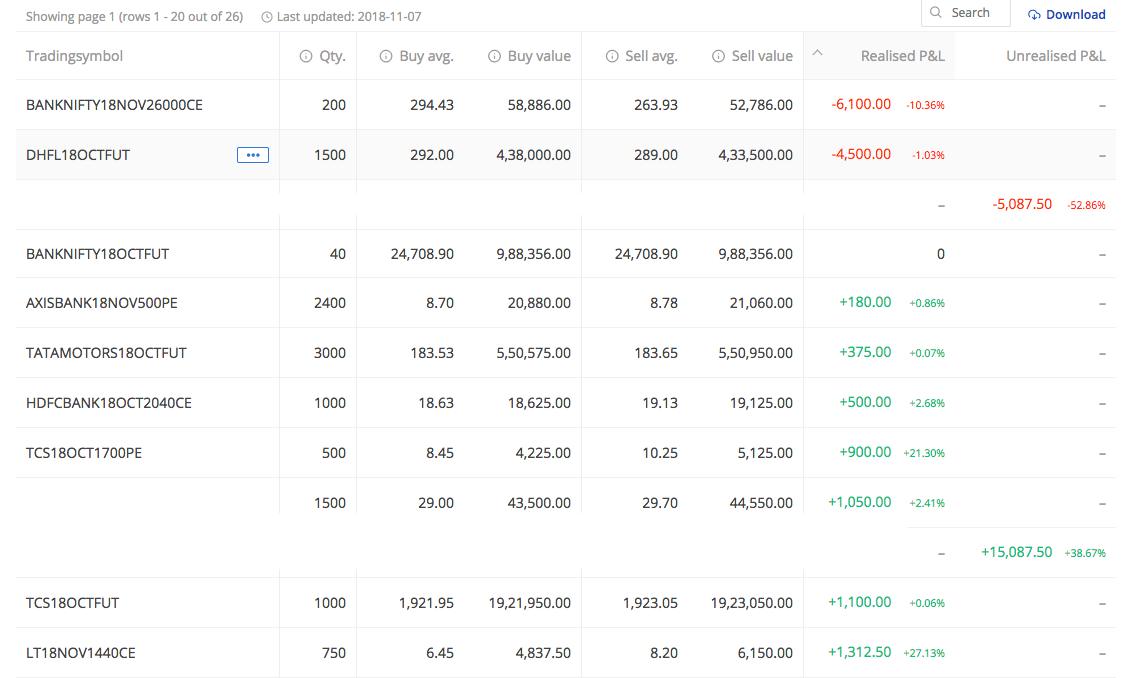Select BANKNIFTY18NOV26000CE symbol
Image resolution: width=1134 pixels, height=678 pixels.
click(x=114, y=105)
